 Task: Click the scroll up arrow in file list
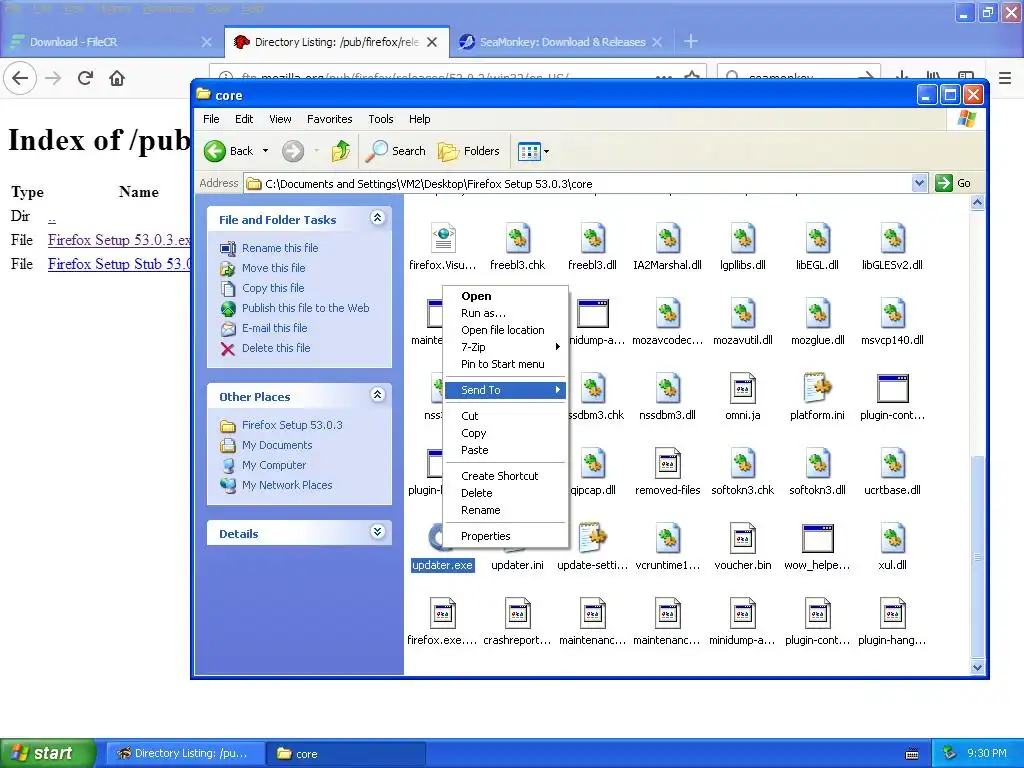pyautogui.click(x=977, y=202)
